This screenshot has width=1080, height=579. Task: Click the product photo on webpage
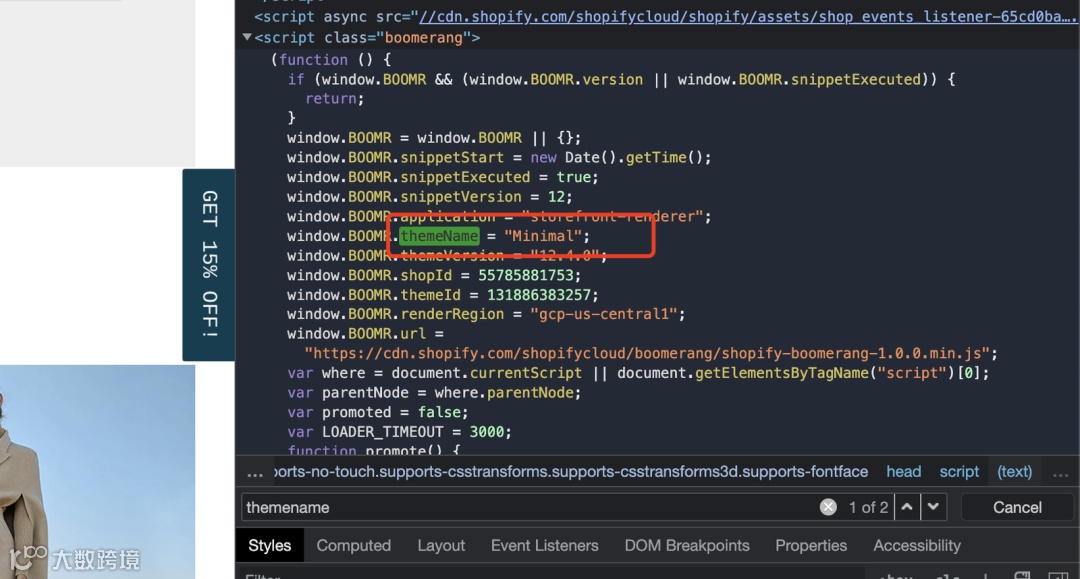[x=97, y=472]
